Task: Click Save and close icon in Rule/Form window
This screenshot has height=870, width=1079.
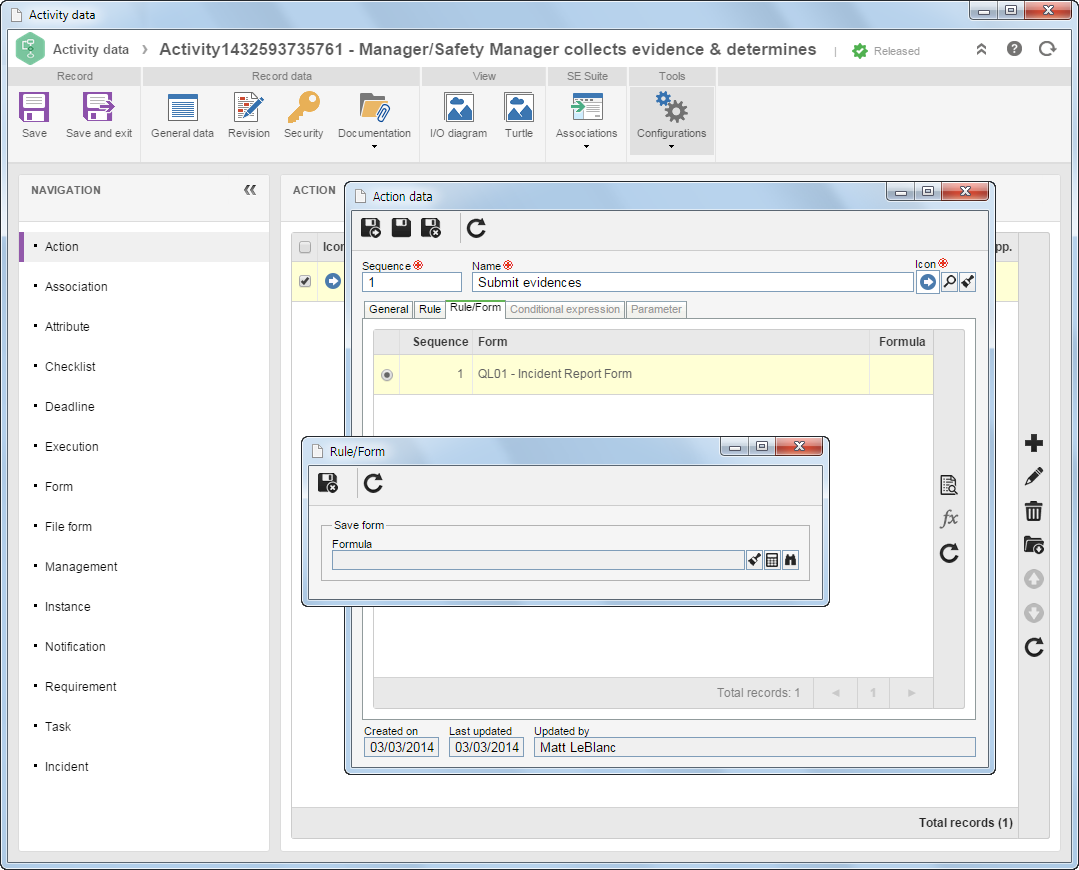Action: point(328,483)
